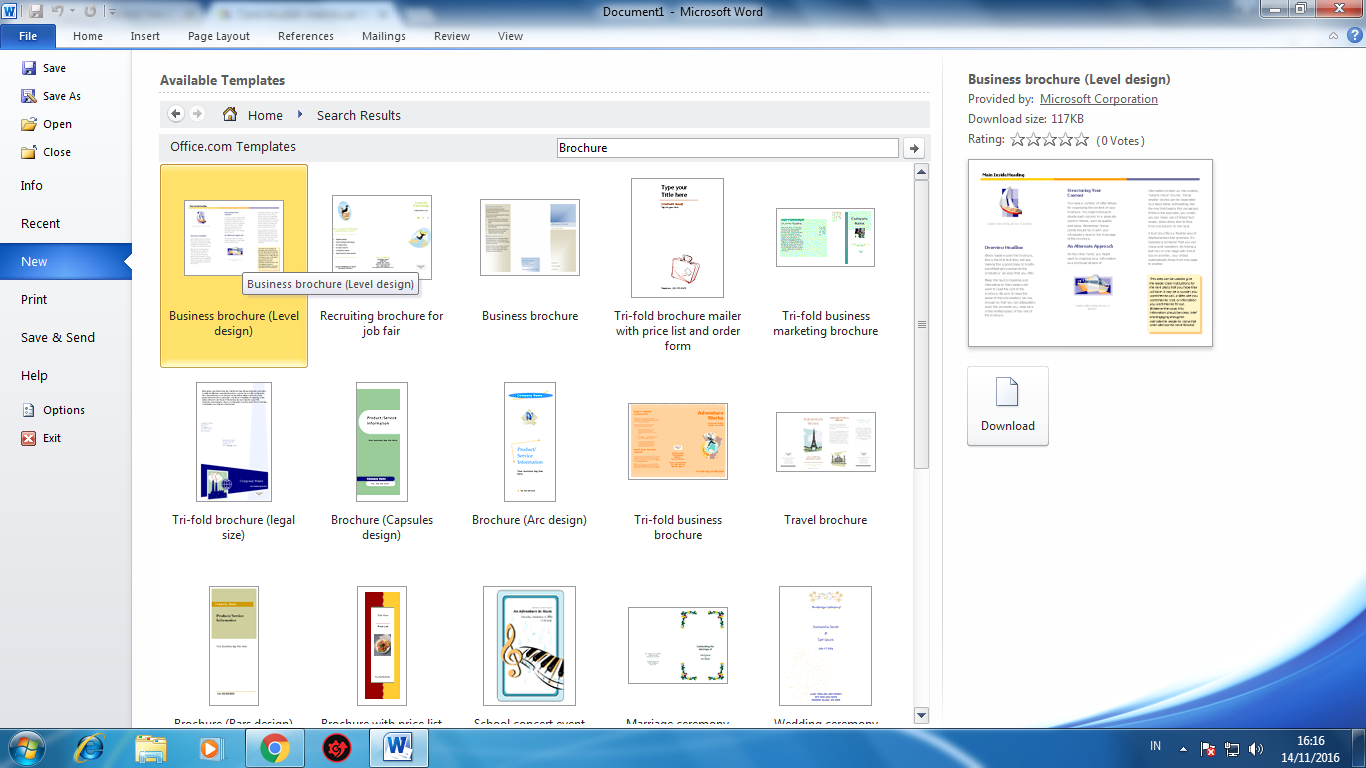
Task: Pick Tri-fold brochure mailer with price list
Action: click(x=678, y=266)
